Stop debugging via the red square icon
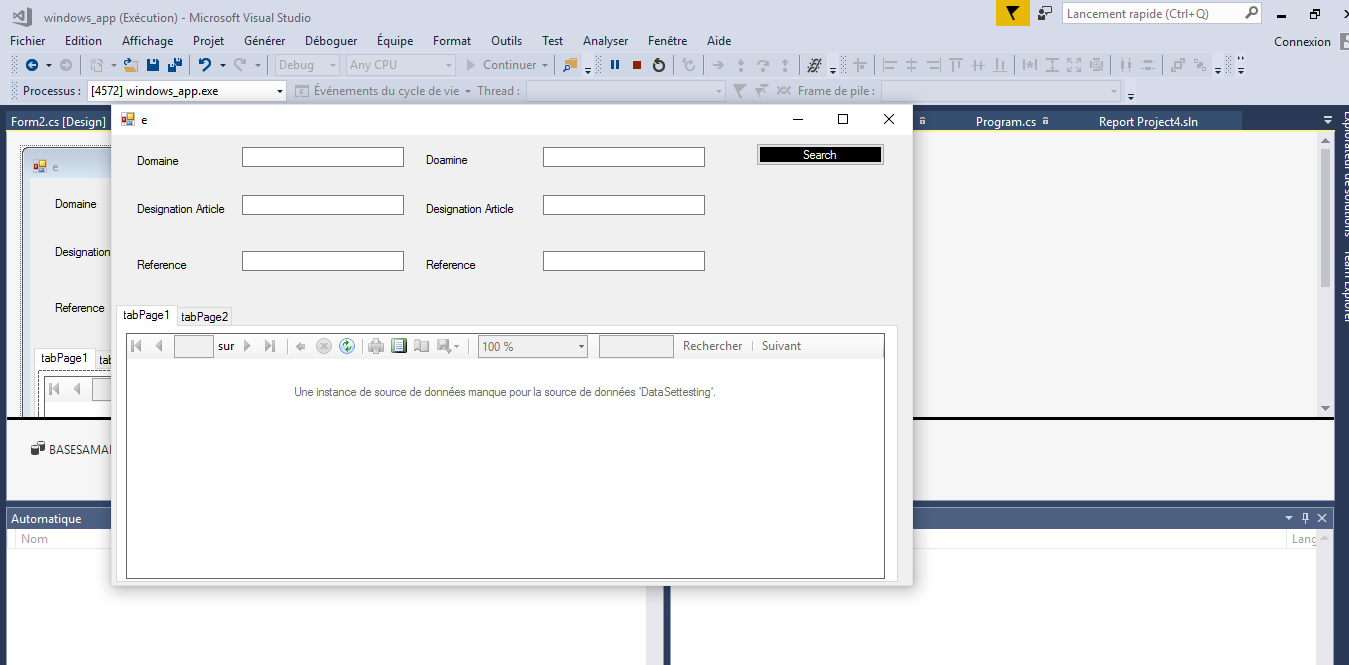This screenshot has width=1349, height=665. 637,65
